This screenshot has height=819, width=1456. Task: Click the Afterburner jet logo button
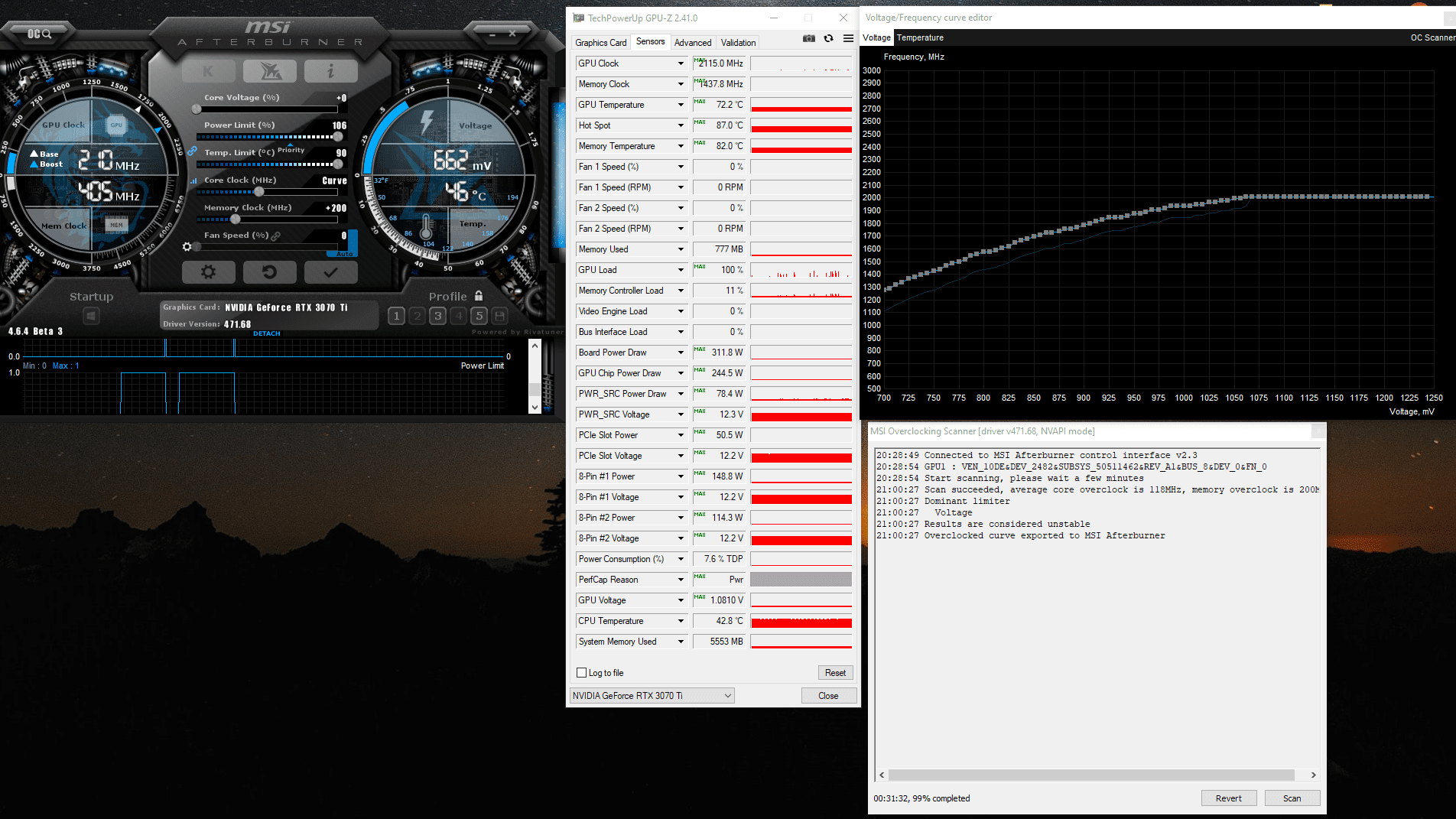(x=269, y=71)
